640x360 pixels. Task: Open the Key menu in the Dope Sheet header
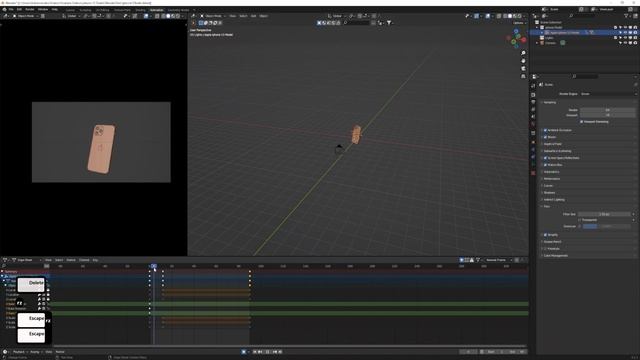click(x=95, y=260)
